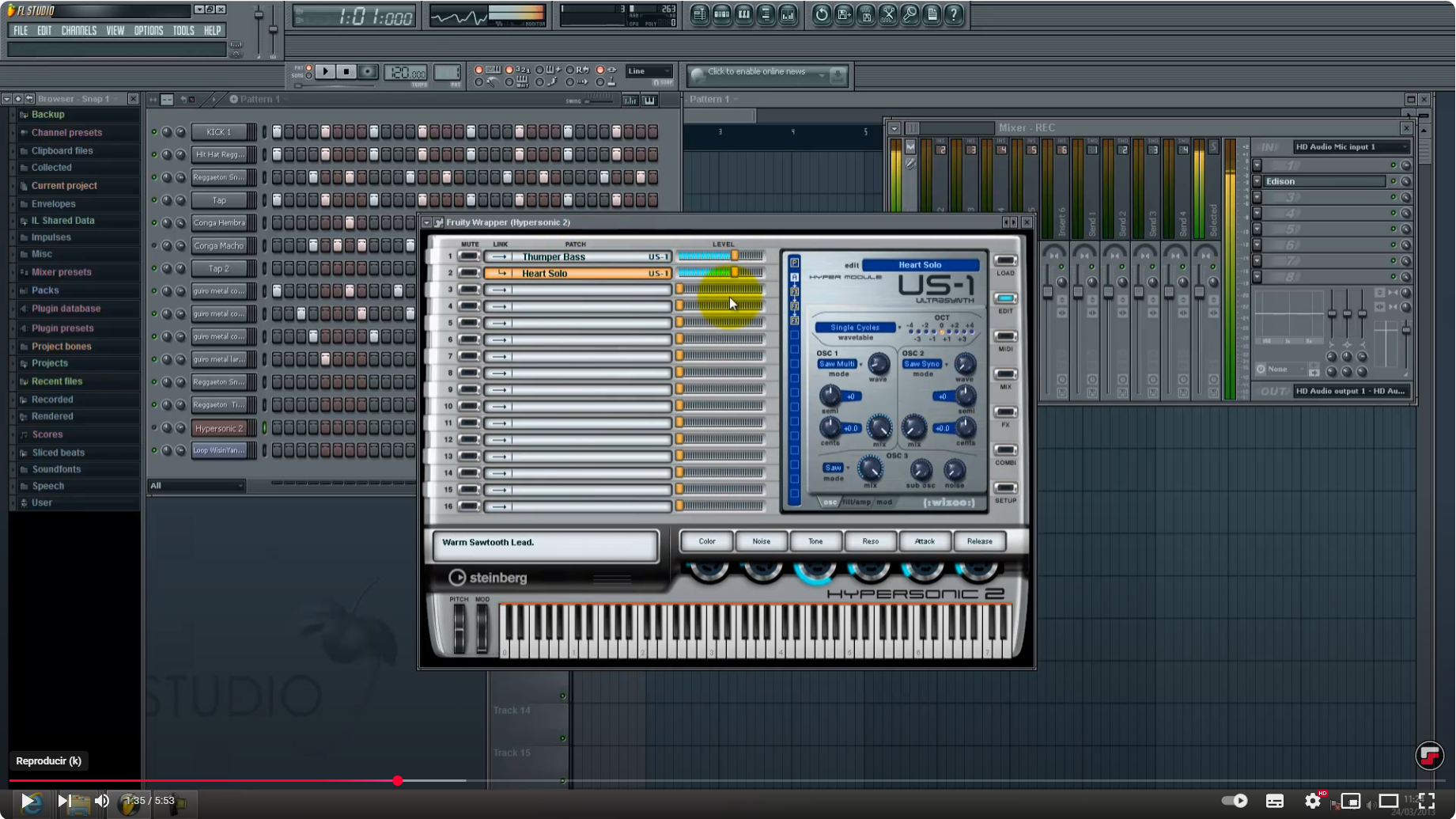Open the TOOLS menu
The height and width of the screenshot is (819, 1456).
[183, 31]
